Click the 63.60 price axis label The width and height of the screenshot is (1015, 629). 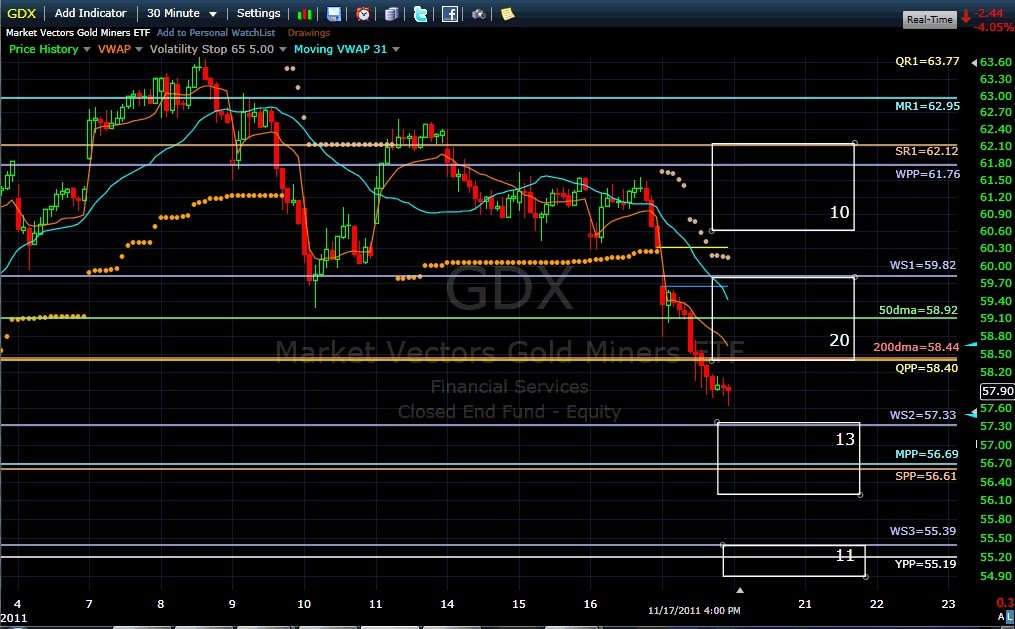coord(996,62)
